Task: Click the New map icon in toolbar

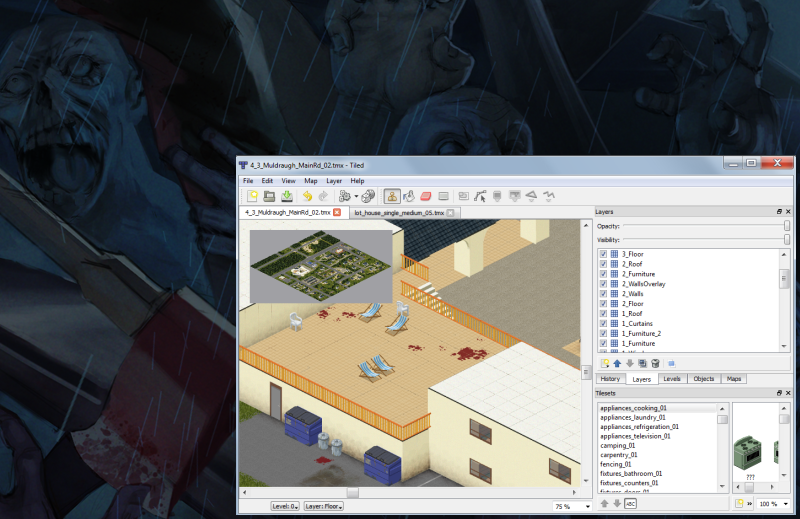Action: coord(252,196)
